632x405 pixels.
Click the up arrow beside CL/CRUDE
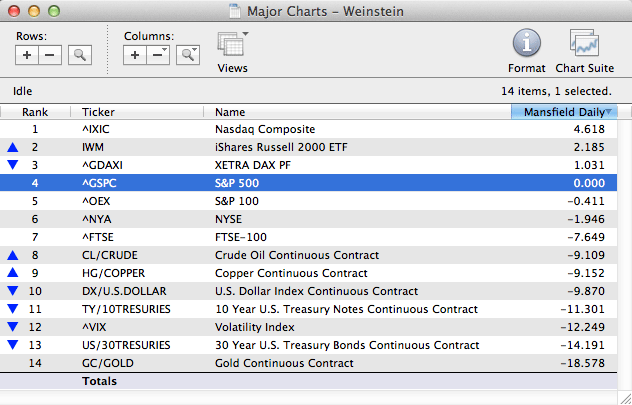12,255
